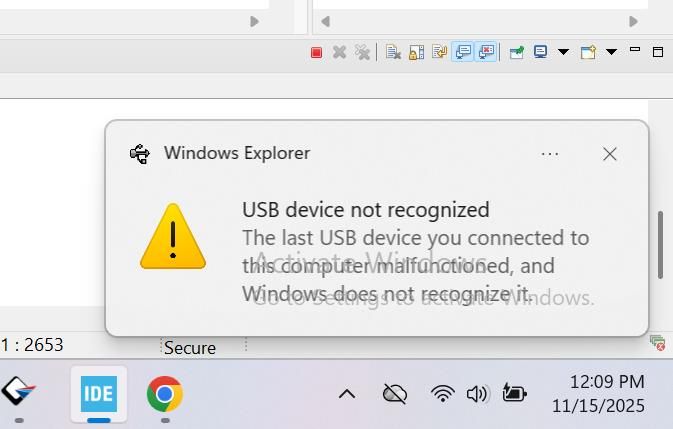This screenshot has width=673, height=429.
Task: Open the notification's three-dots options menu
Action: 549,154
